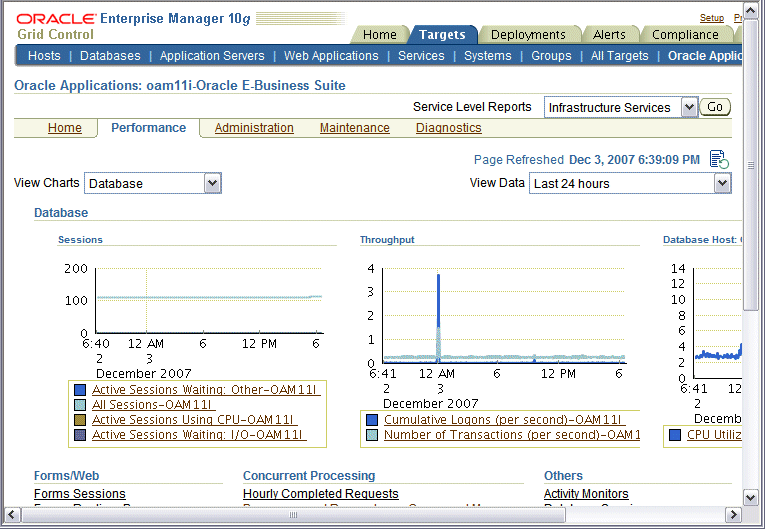Go to the Hosts subtab
The width and height of the screenshot is (765, 529).
point(44,56)
